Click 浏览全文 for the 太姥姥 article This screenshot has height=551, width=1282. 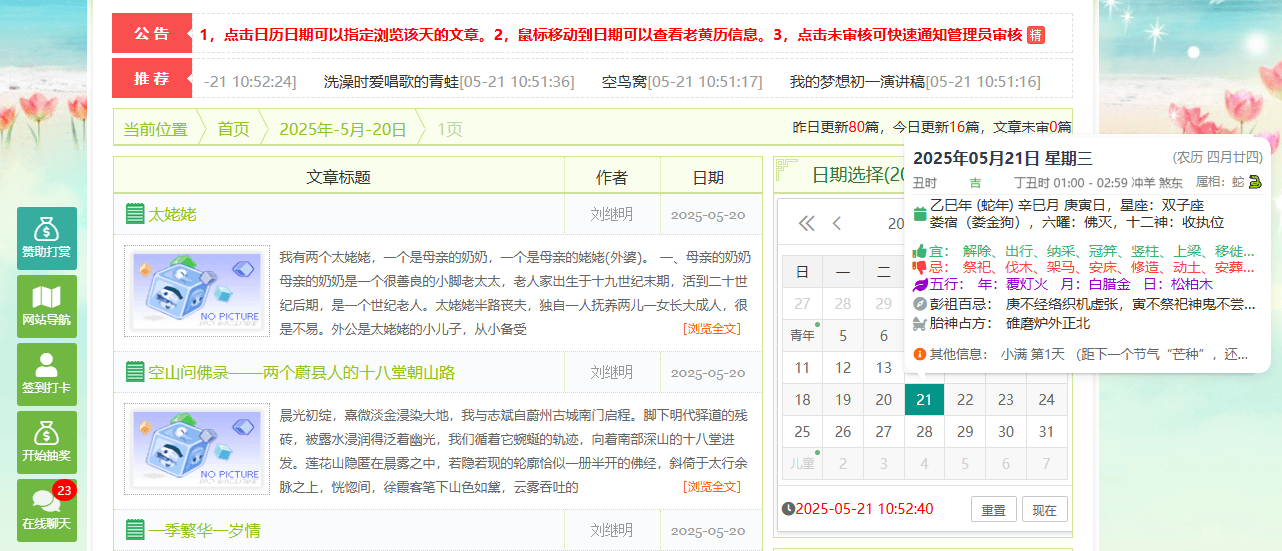point(712,328)
